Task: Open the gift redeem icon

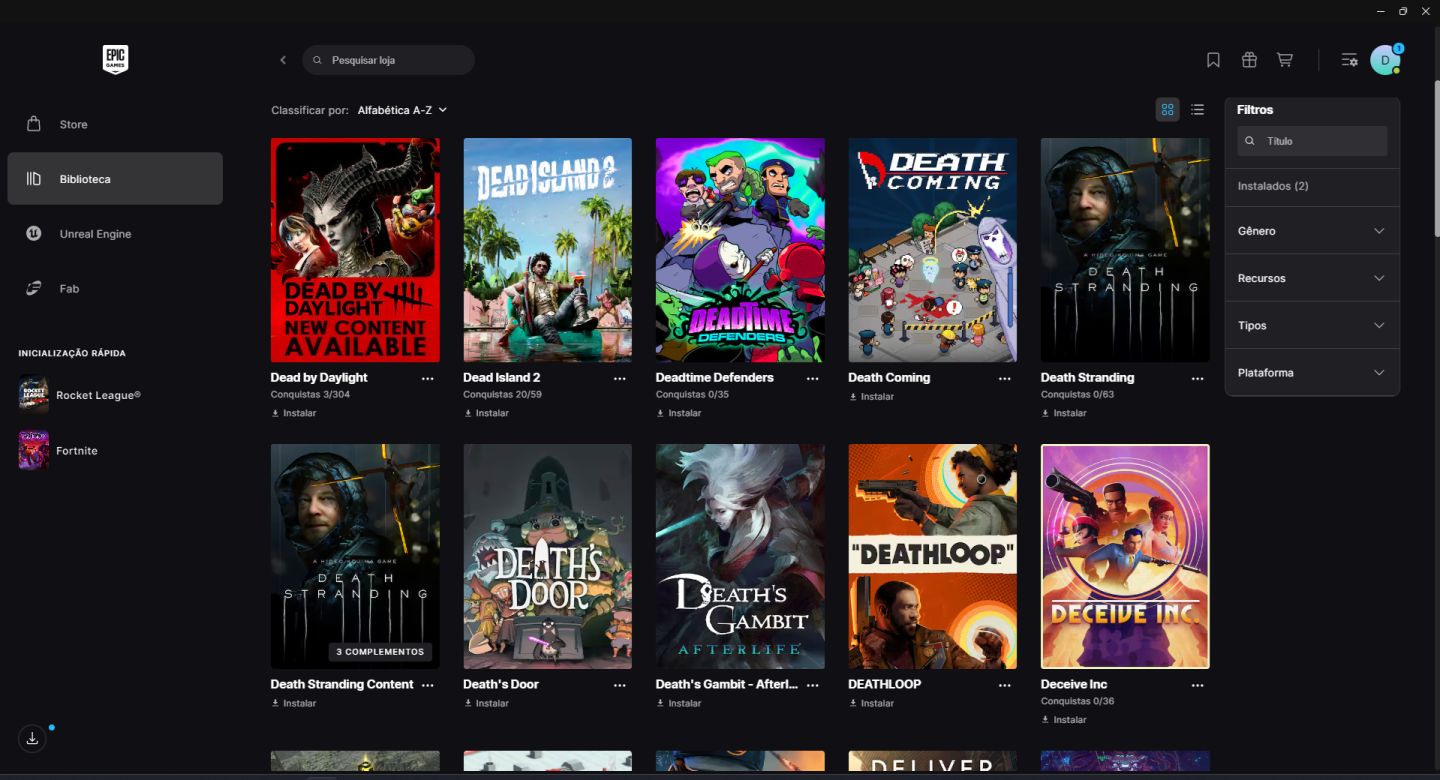Action: click(x=1249, y=60)
